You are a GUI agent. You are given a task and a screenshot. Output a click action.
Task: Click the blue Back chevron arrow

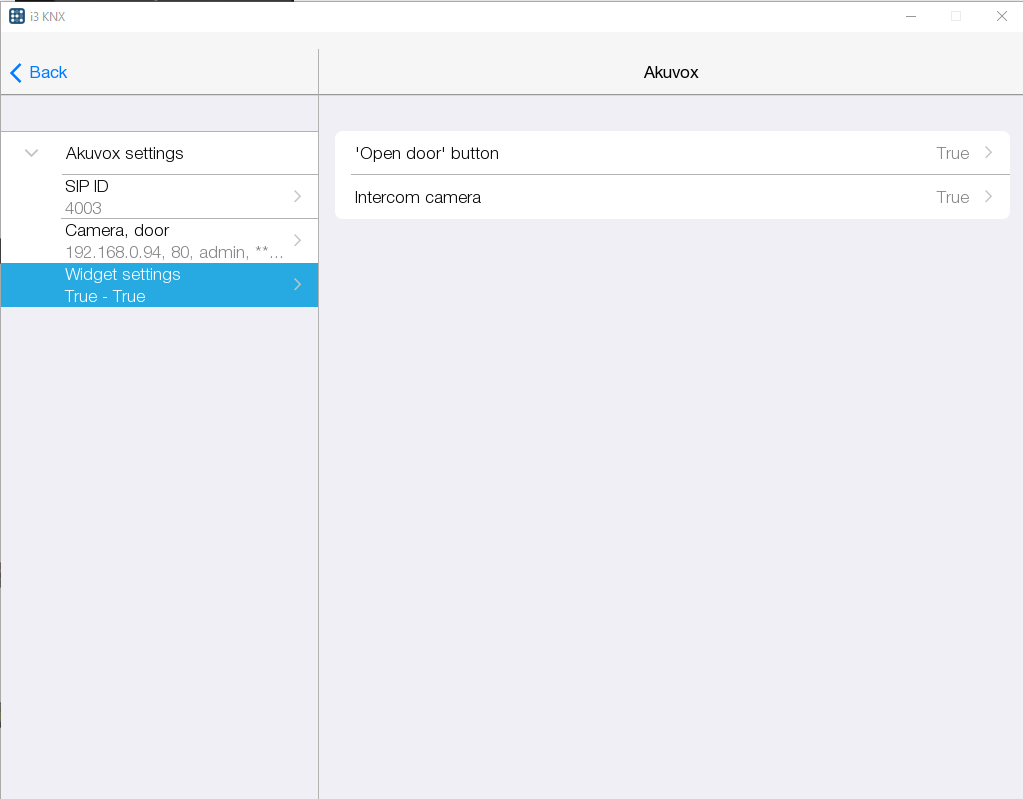click(x=16, y=72)
